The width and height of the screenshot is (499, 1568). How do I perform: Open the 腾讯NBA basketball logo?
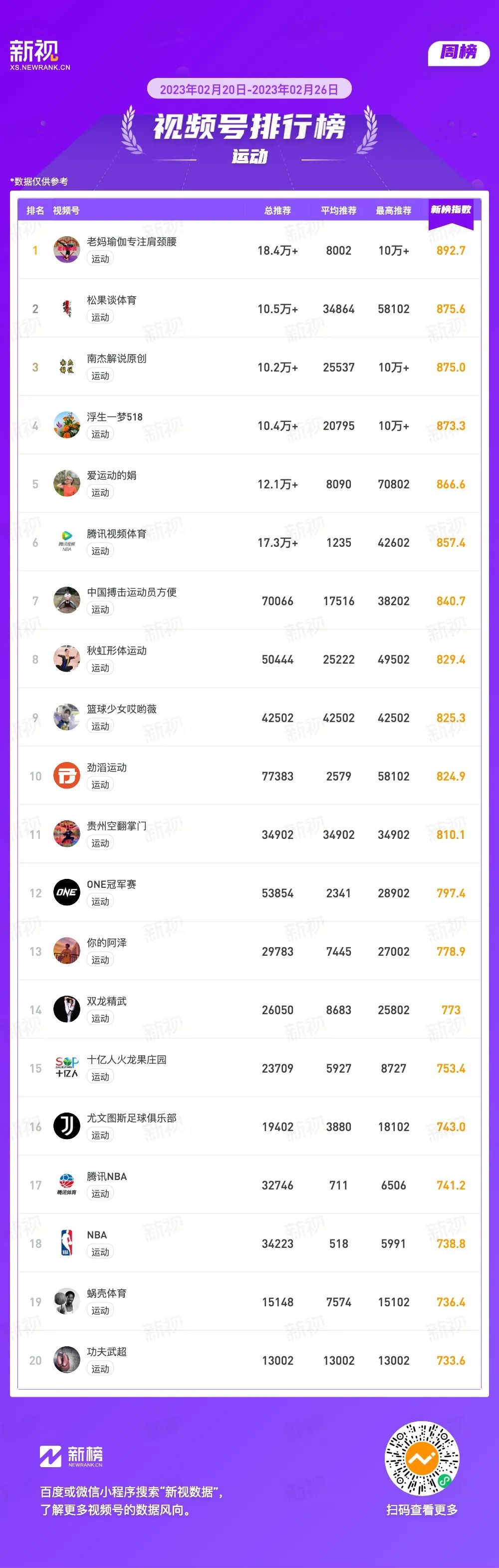pos(67,1185)
